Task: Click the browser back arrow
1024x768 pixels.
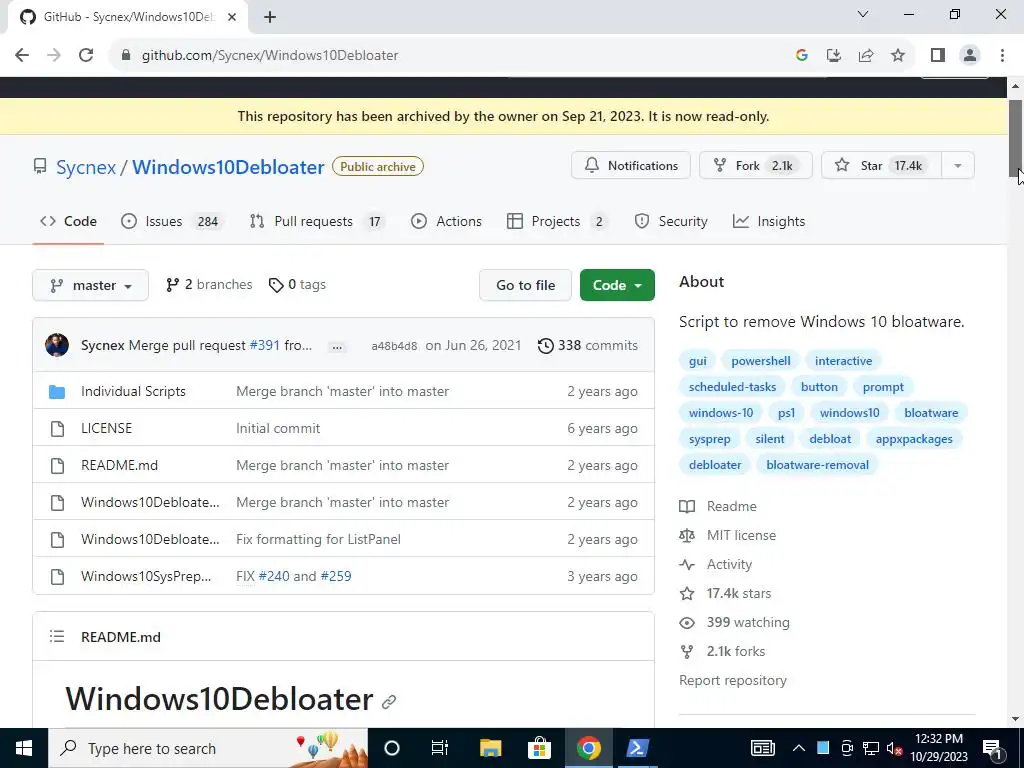Action: point(22,56)
